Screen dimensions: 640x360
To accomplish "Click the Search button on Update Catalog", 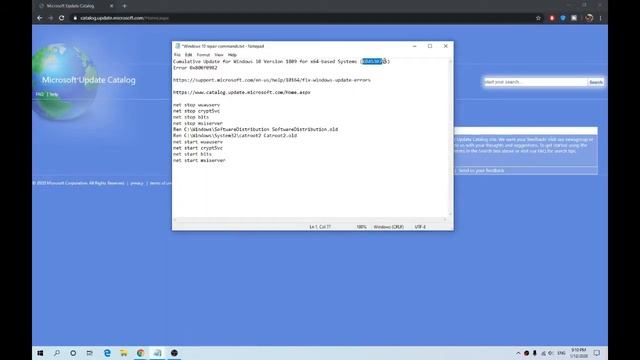I will (x=596, y=82).
